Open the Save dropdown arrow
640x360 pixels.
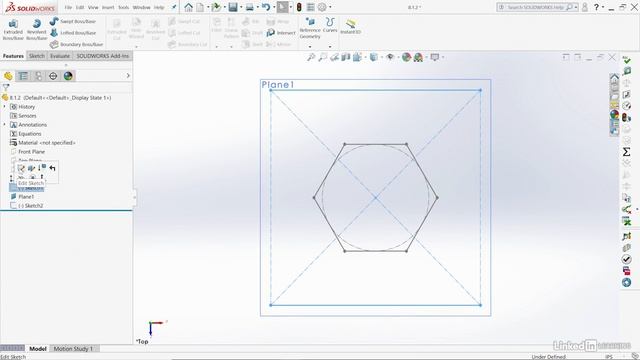[240, 7]
